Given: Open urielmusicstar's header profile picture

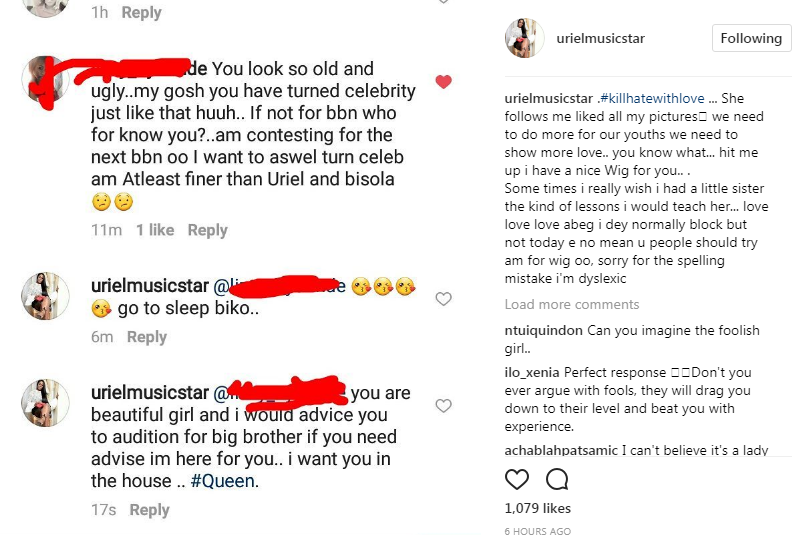Looking at the screenshot, I should coord(524,39).
